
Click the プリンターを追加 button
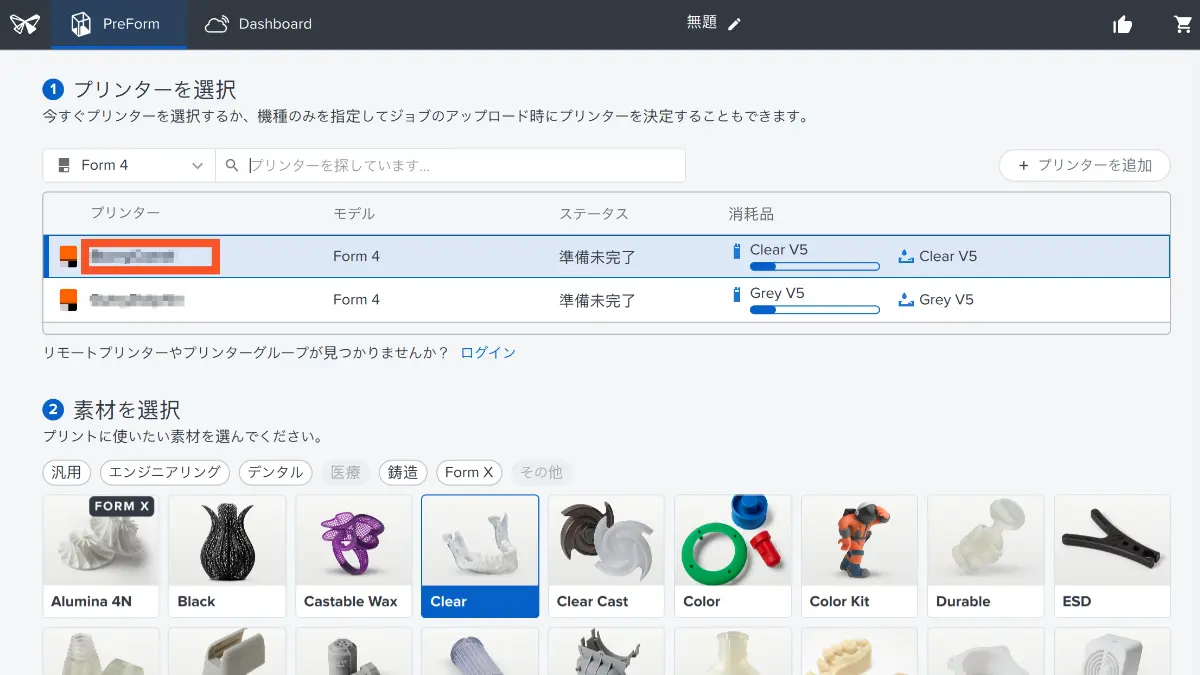click(1084, 166)
